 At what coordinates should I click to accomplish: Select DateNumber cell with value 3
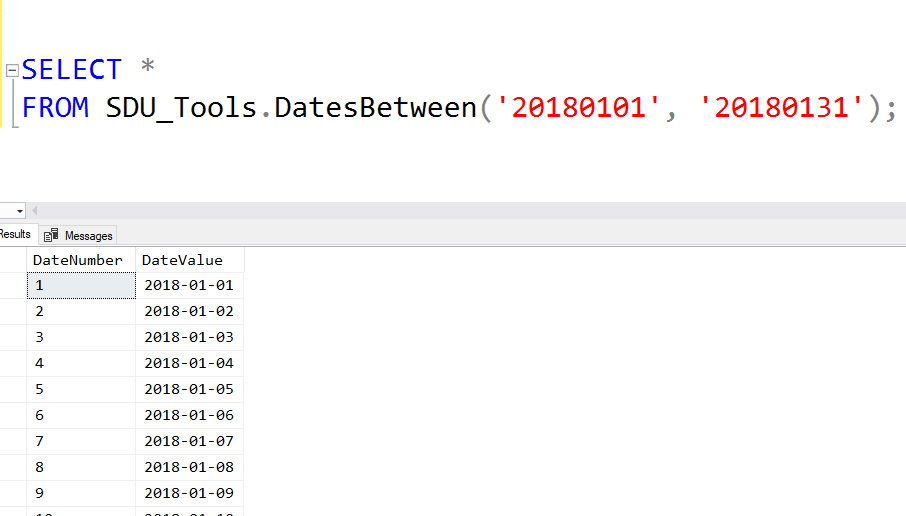point(81,337)
